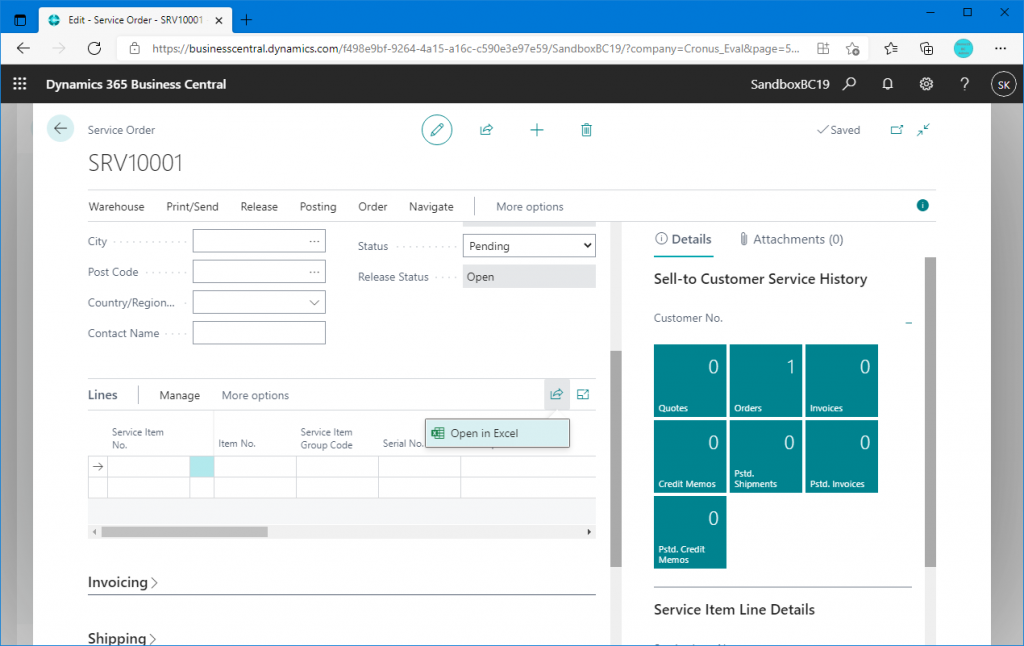1024x646 pixels.
Task: Open browser Collections icon
Action: pyautogui.click(x=926, y=48)
